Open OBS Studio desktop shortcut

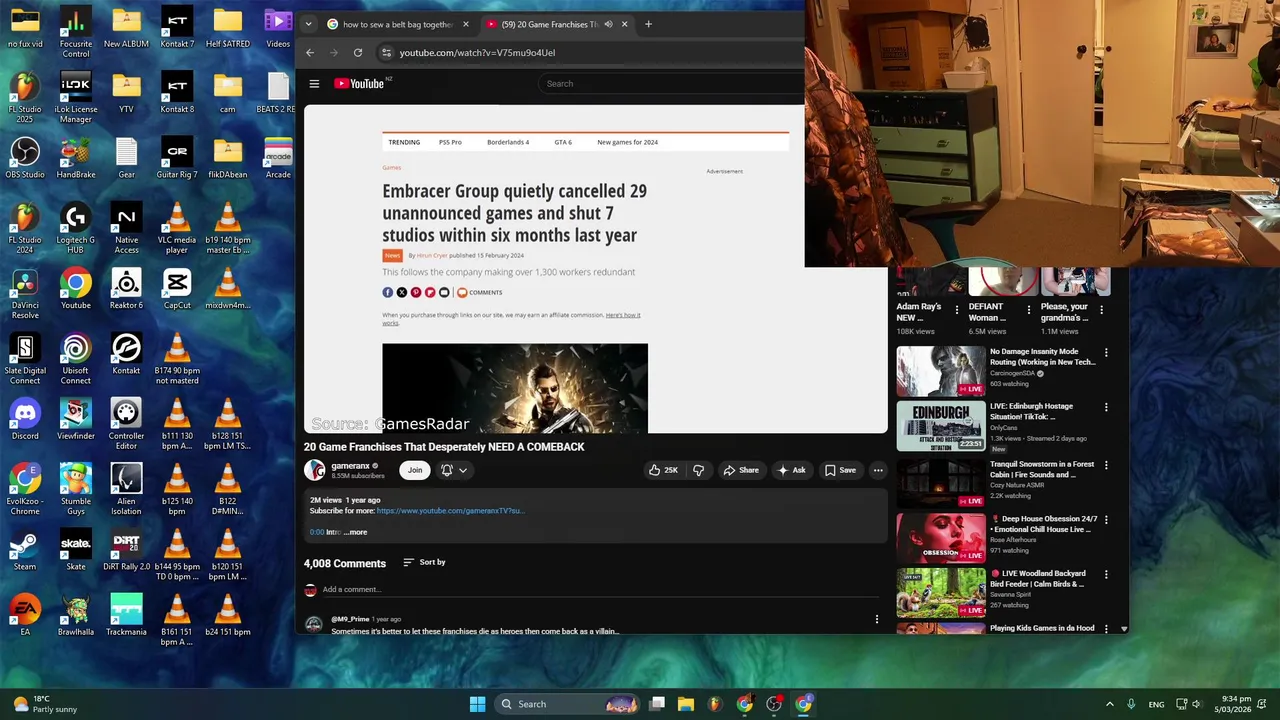pyautogui.click(x=25, y=159)
